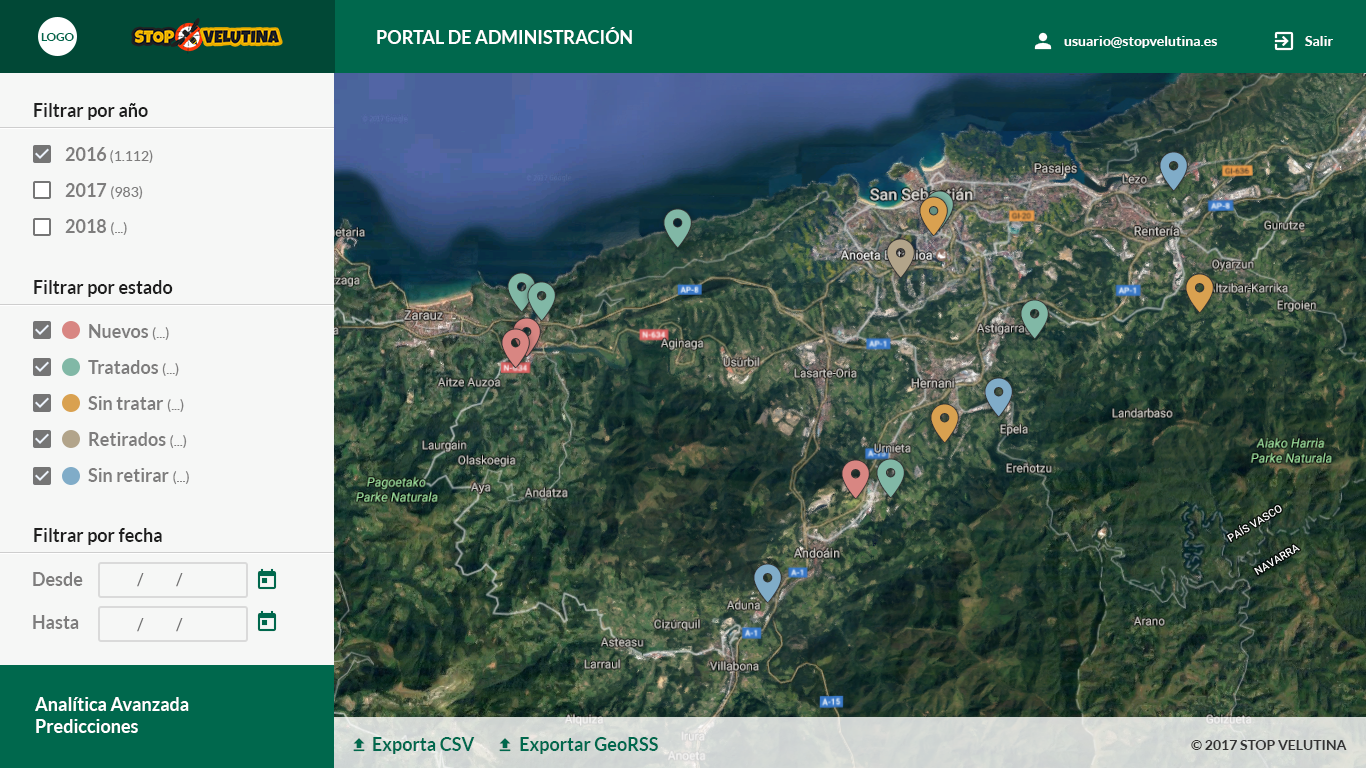Screen dimensions: 1366x768
Task: Select the orange pin at San Sebastián
Action: tap(933, 215)
